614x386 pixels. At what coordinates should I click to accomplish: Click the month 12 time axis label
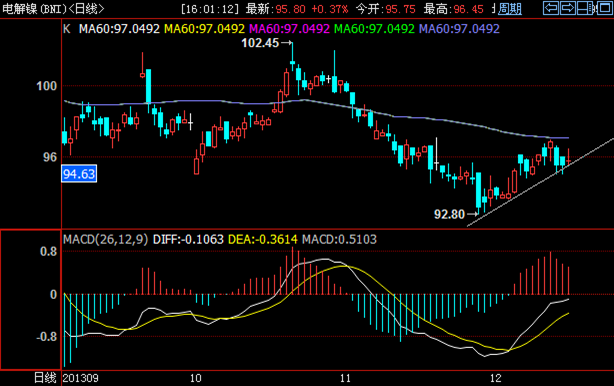pos(495,378)
